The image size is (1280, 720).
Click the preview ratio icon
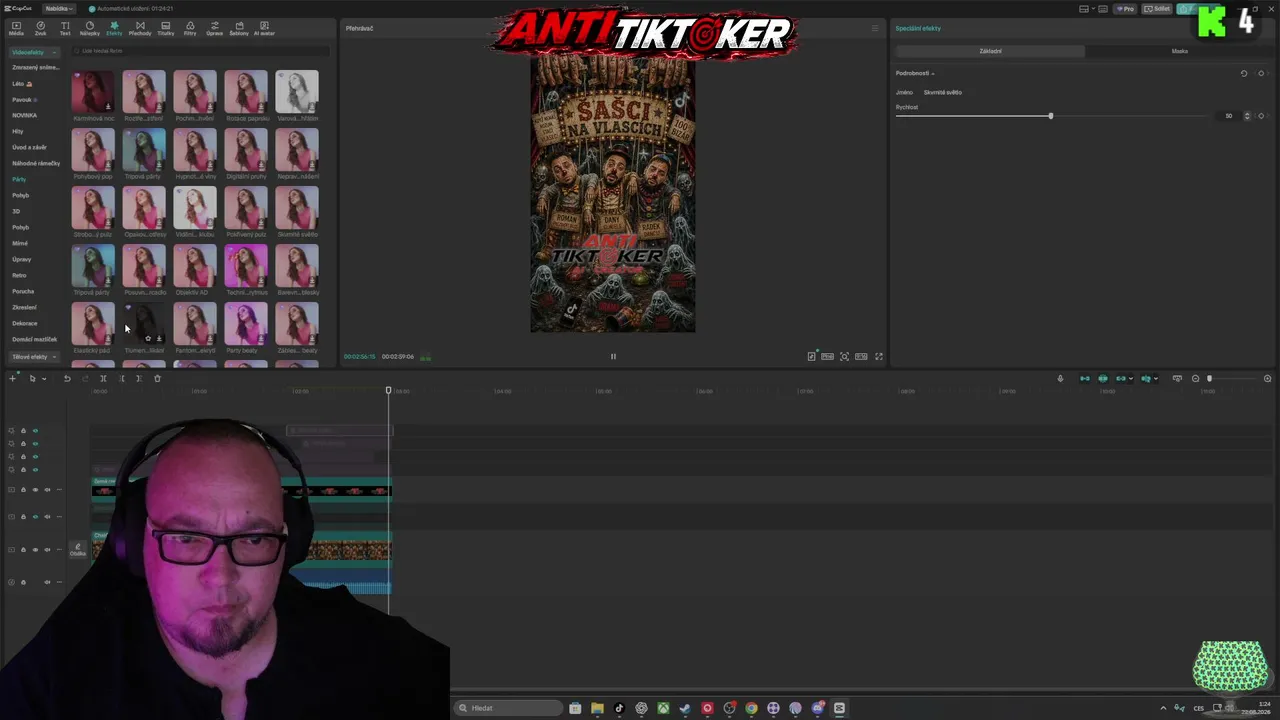click(861, 356)
